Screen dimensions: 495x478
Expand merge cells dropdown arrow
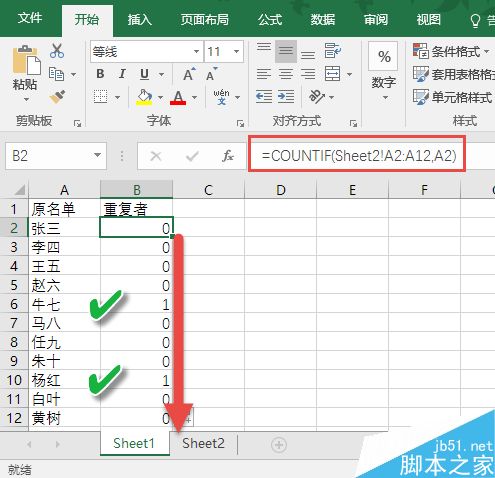(349, 74)
